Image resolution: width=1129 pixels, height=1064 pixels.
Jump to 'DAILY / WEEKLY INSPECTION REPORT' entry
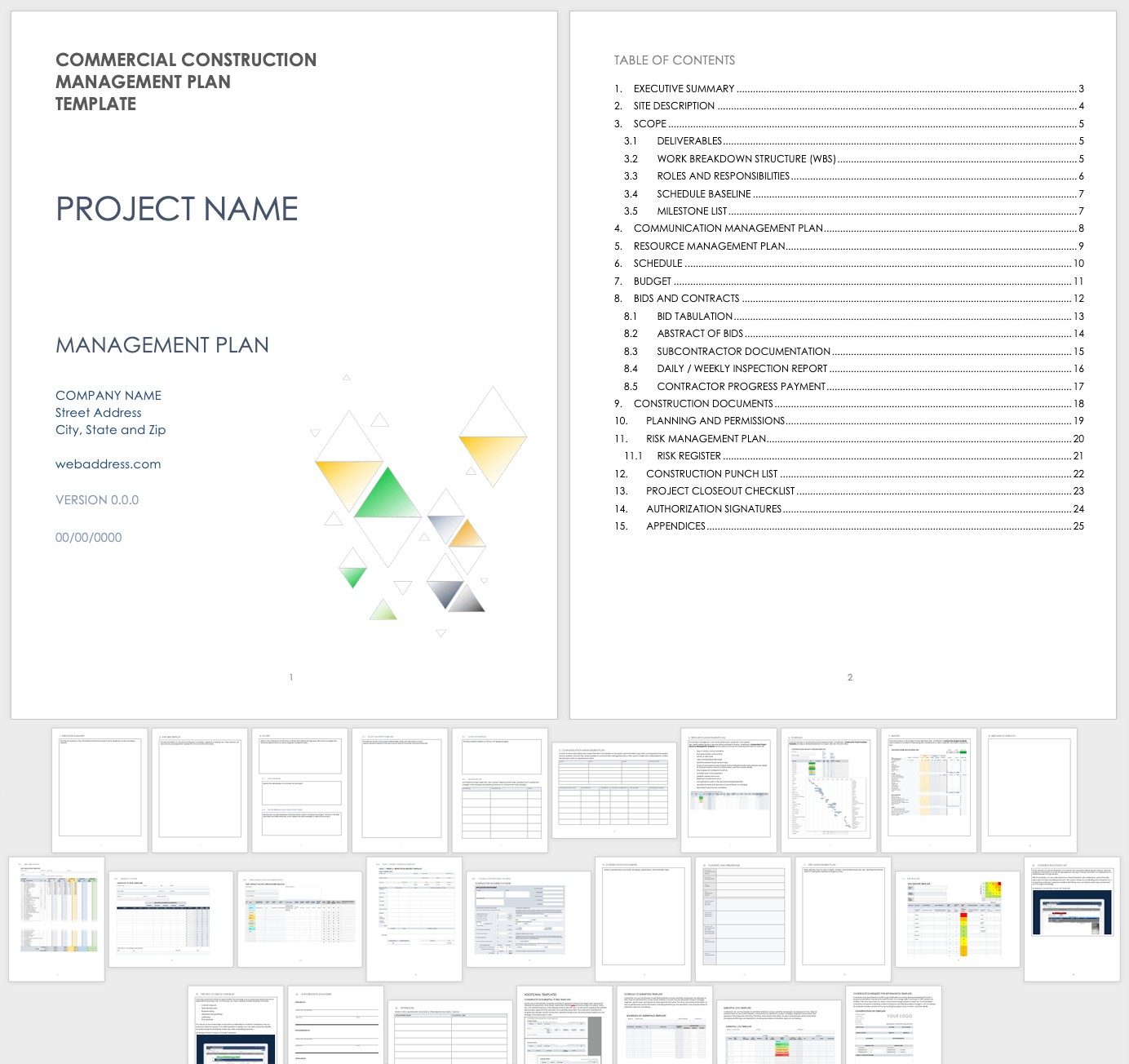(854, 369)
